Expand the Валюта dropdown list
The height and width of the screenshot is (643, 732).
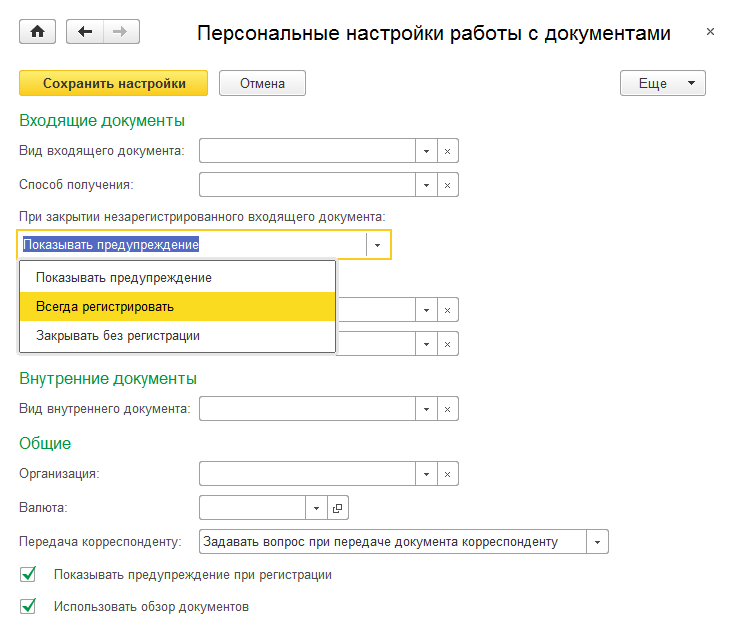coord(315,508)
